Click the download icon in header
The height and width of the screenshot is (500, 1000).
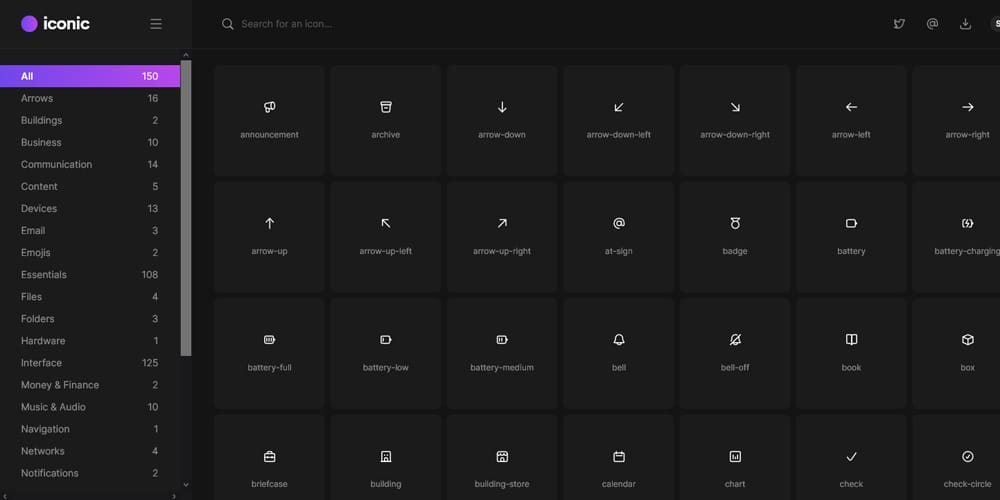pyautogui.click(x=966, y=24)
